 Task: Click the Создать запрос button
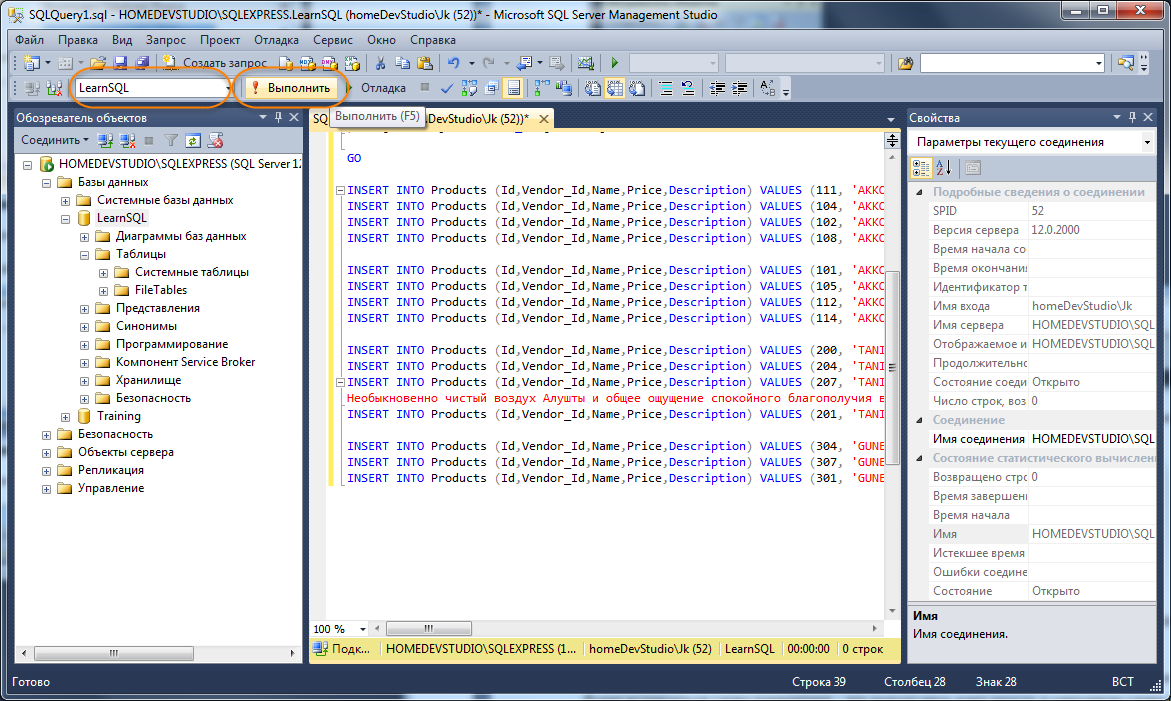pos(215,63)
